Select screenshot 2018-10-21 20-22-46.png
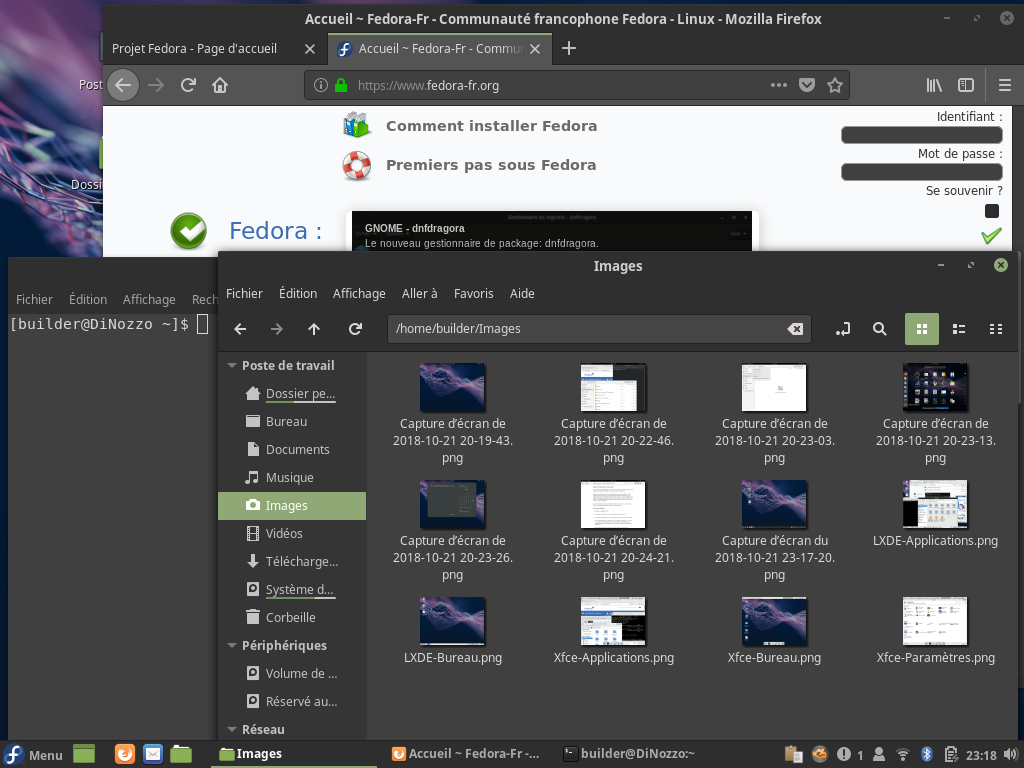The width and height of the screenshot is (1024, 768). pyautogui.click(x=613, y=414)
